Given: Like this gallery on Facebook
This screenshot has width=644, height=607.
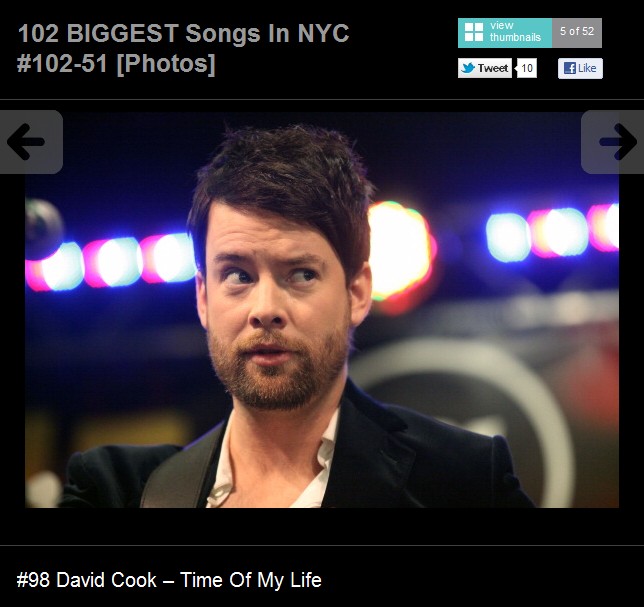Looking at the screenshot, I should [x=580, y=68].
